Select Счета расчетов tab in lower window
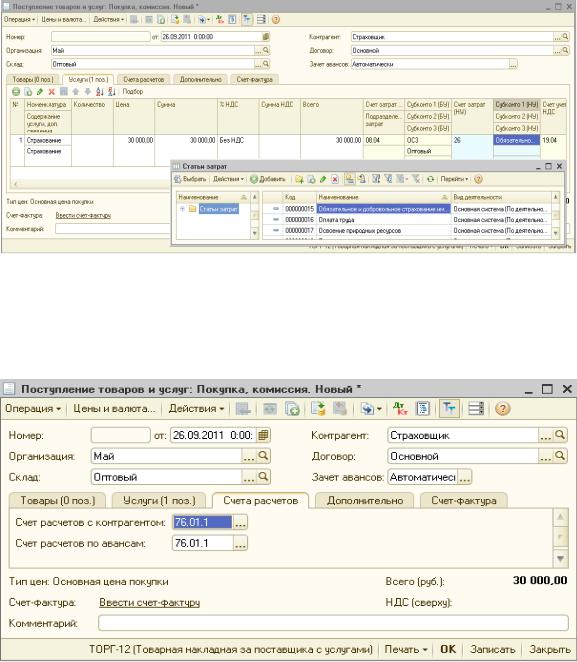Screen dimensions: 577x662 260,501
